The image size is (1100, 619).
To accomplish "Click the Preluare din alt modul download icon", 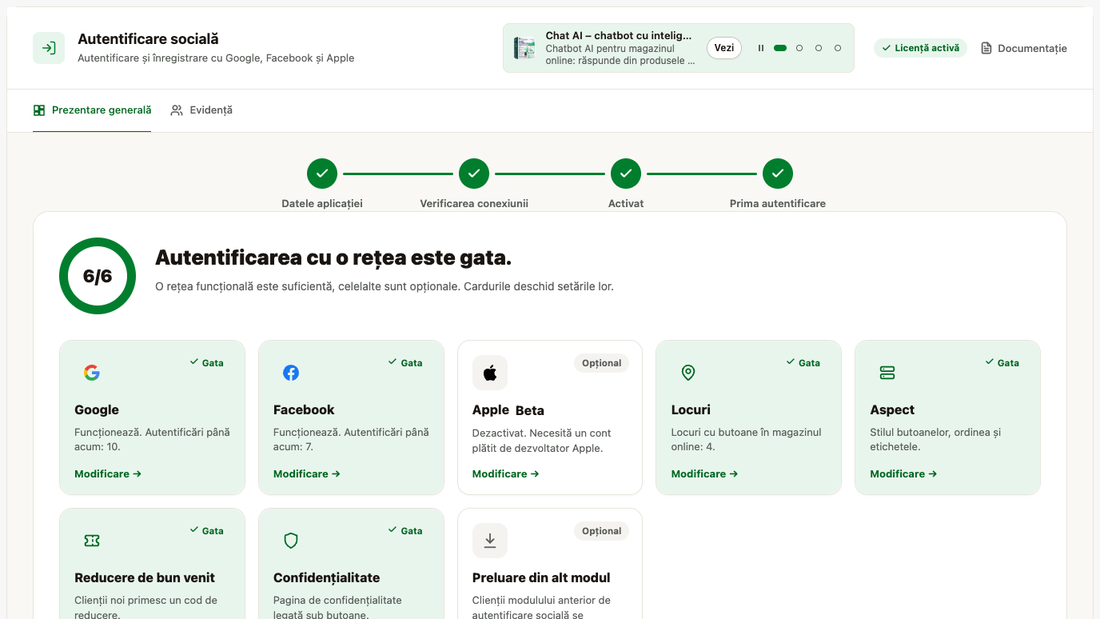I will pos(490,540).
